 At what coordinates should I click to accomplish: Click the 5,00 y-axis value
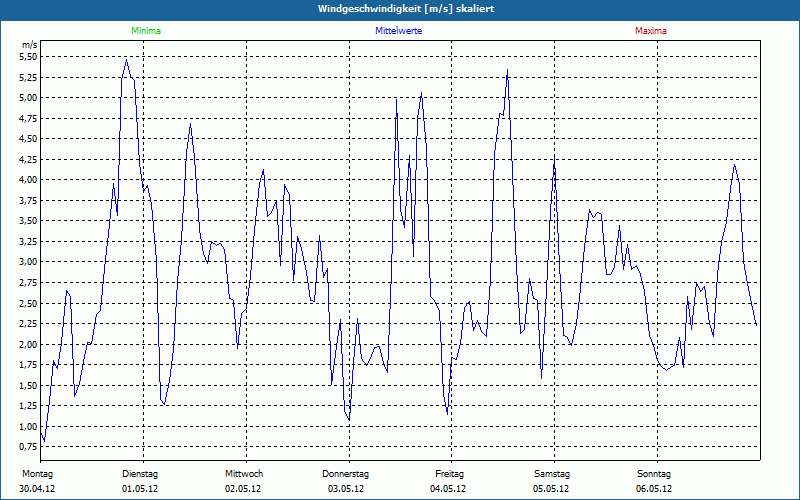(x=28, y=98)
